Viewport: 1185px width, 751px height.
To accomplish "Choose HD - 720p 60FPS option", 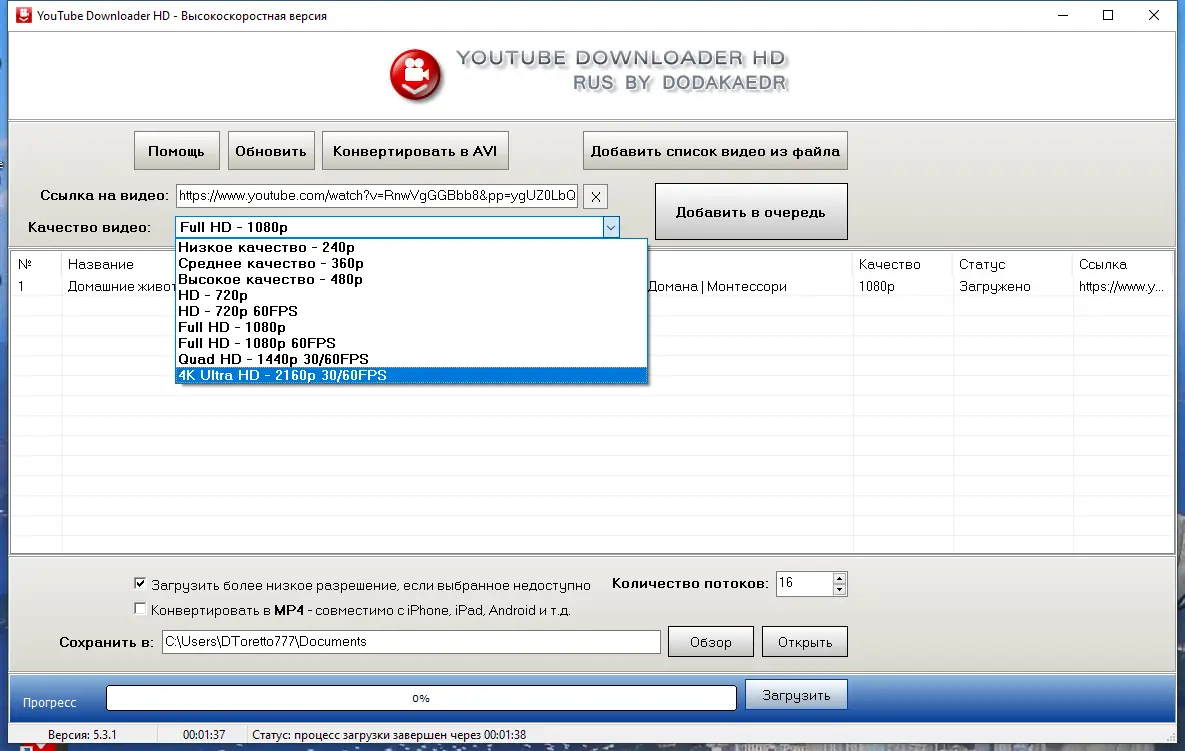I will pyautogui.click(x=411, y=311).
